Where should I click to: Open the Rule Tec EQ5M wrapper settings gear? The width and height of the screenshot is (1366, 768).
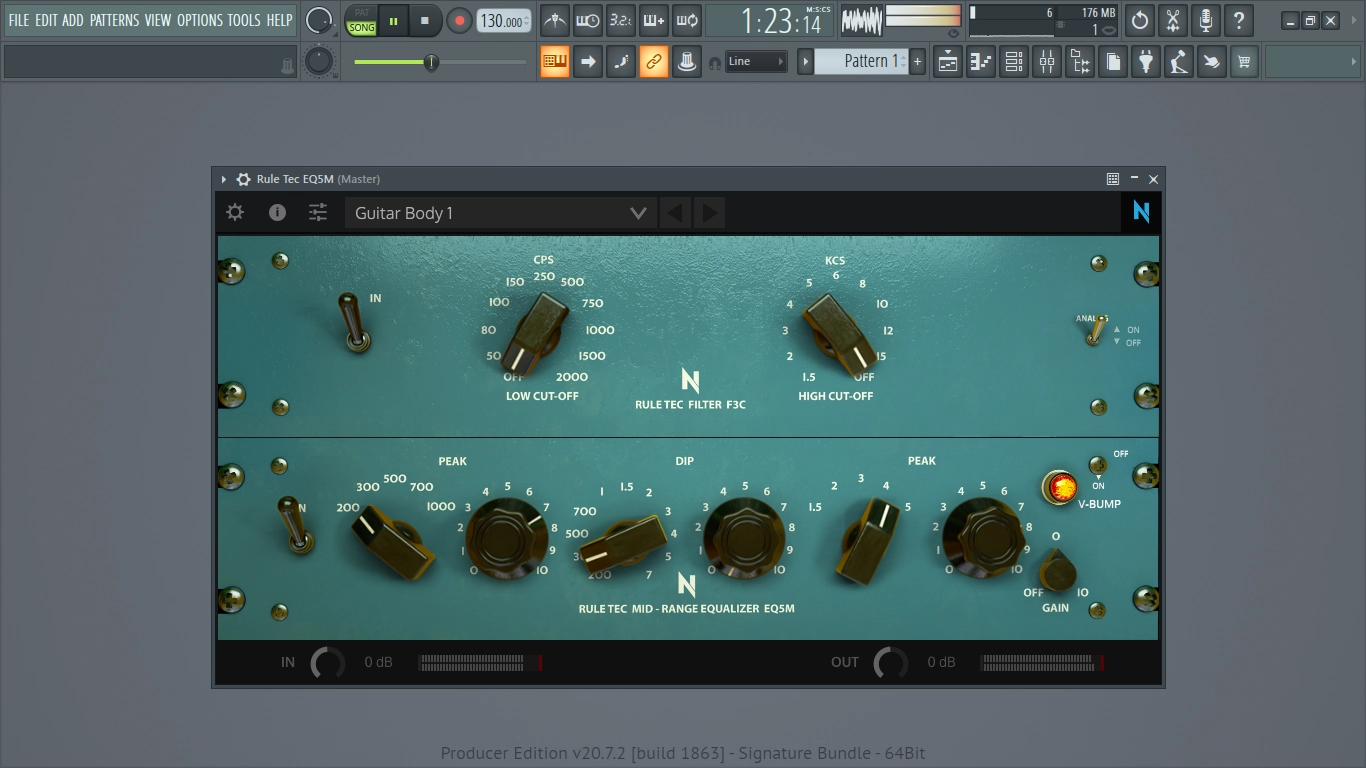[243, 179]
